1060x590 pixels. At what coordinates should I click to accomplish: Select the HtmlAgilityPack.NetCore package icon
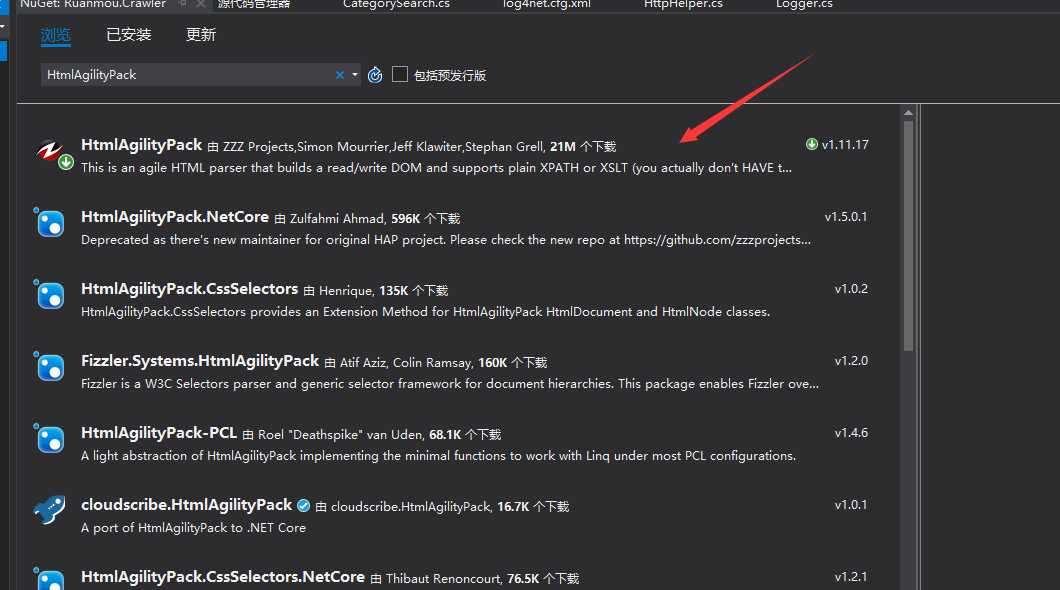(x=49, y=223)
